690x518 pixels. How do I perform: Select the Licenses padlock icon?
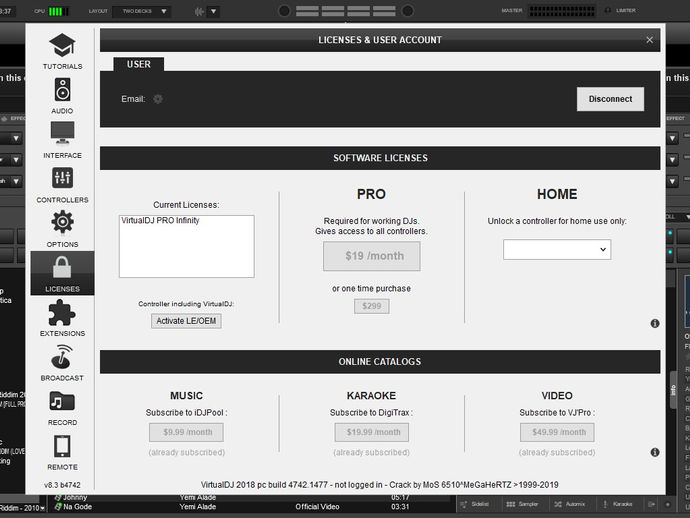pyautogui.click(x=62, y=267)
